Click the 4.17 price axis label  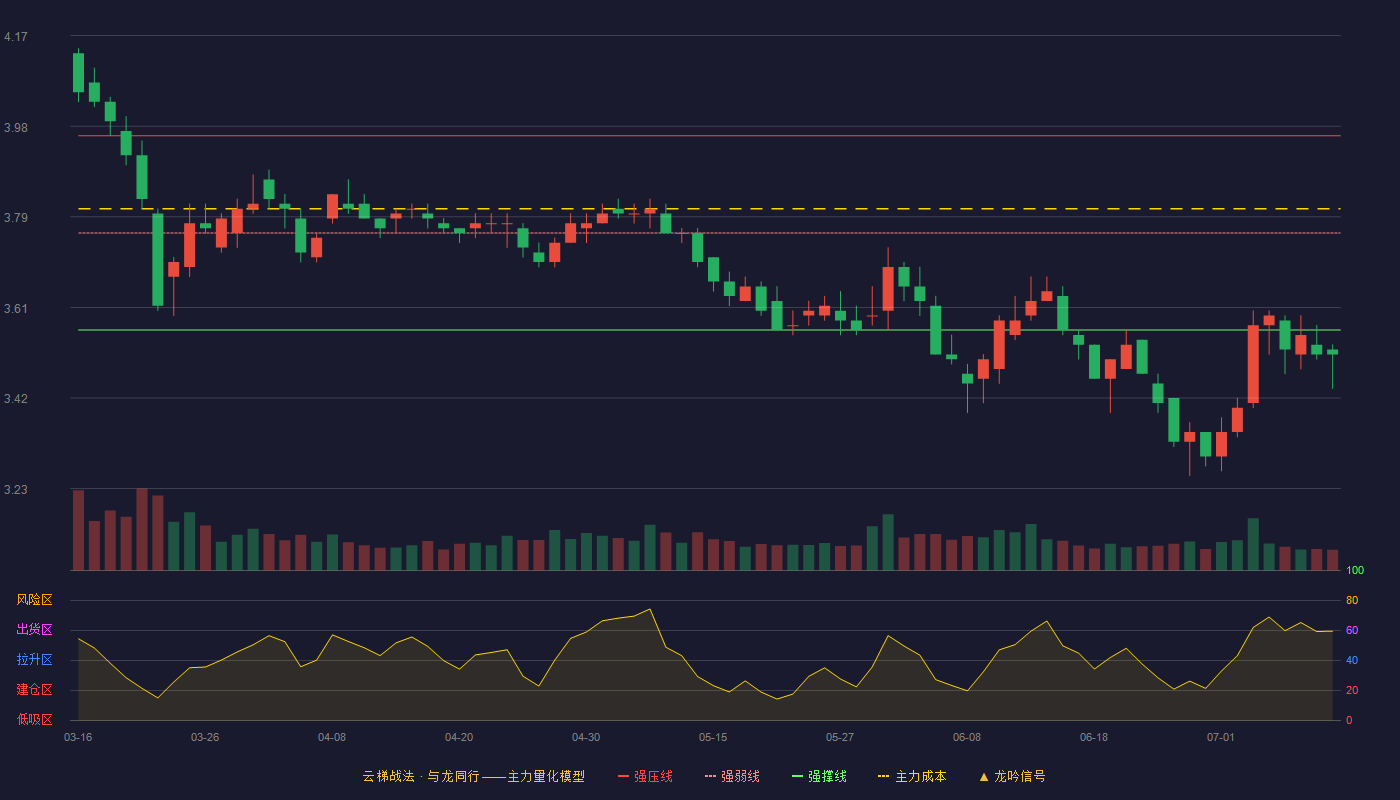click(16, 37)
